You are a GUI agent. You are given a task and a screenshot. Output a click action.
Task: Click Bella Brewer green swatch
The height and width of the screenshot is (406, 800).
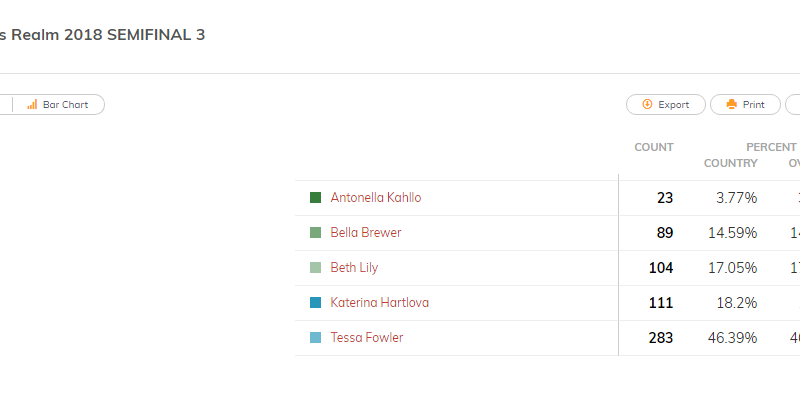(315, 233)
